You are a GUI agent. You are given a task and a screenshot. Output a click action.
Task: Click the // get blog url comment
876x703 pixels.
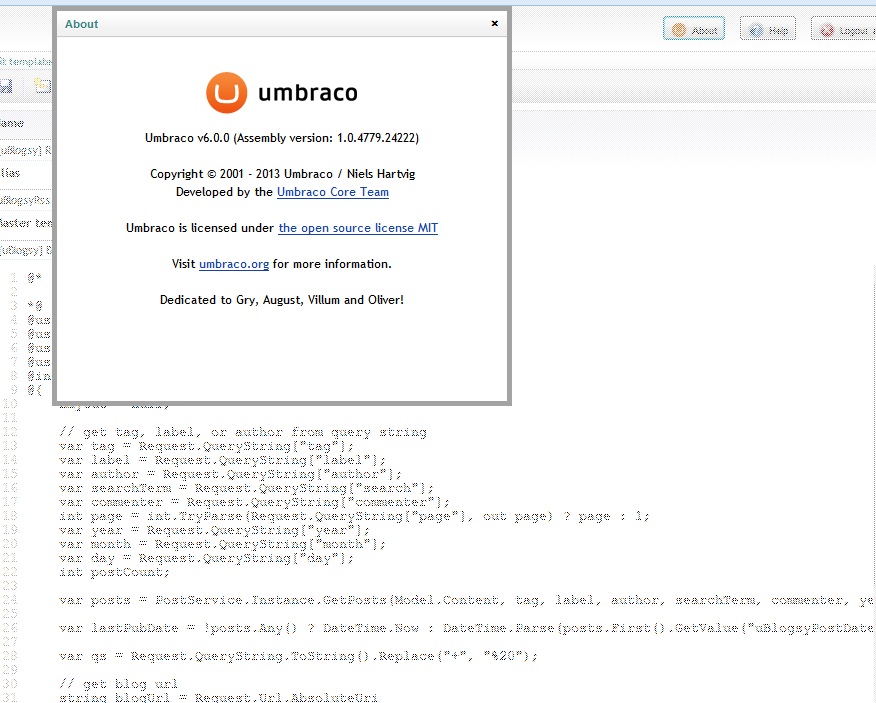[118, 684]
